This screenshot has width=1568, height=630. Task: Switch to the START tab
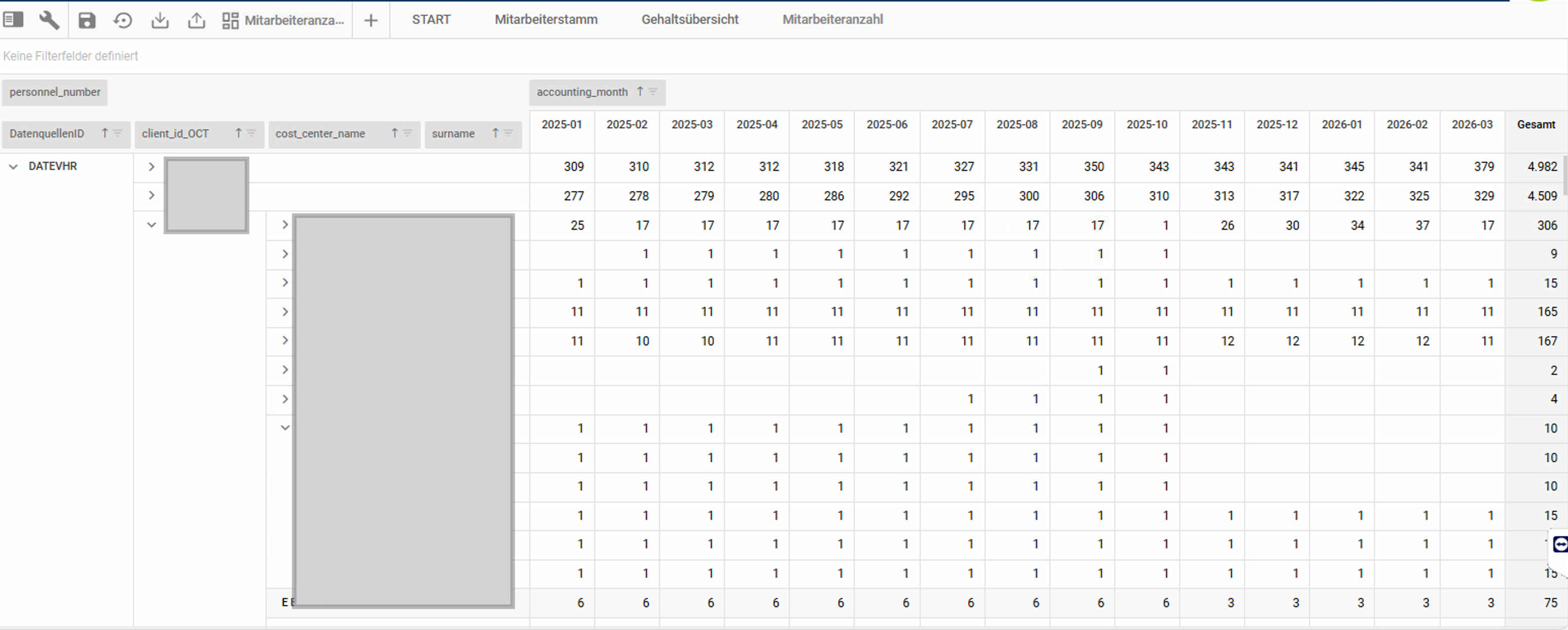(431, 19)
